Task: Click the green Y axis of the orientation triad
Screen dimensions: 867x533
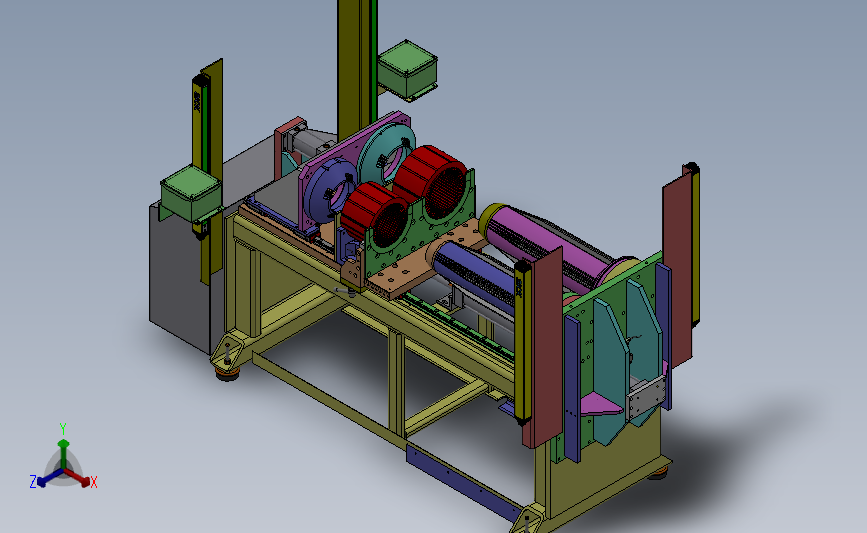Action: 63,453
